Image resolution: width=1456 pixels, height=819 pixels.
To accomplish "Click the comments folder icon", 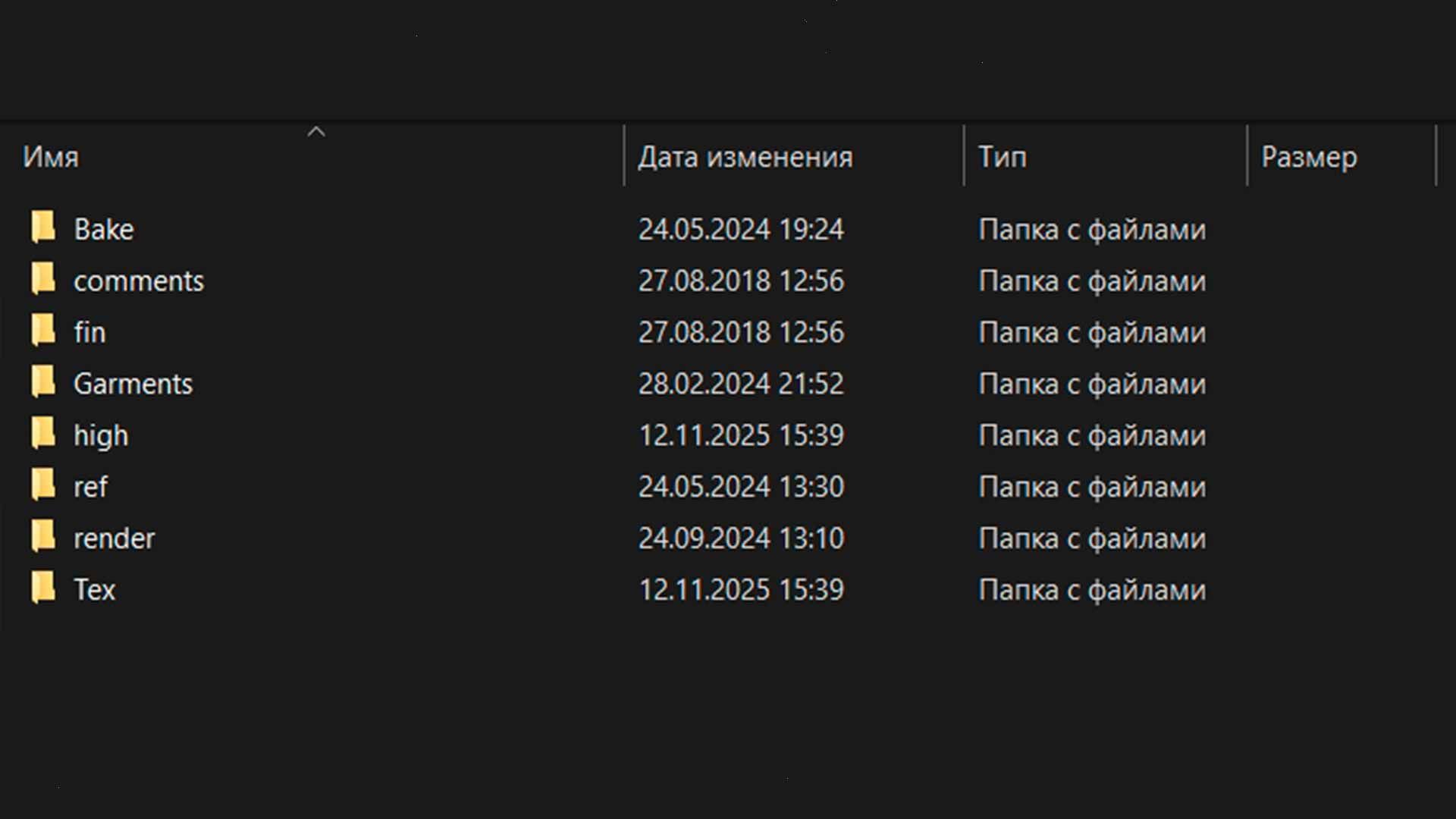I will click(43, 281).
